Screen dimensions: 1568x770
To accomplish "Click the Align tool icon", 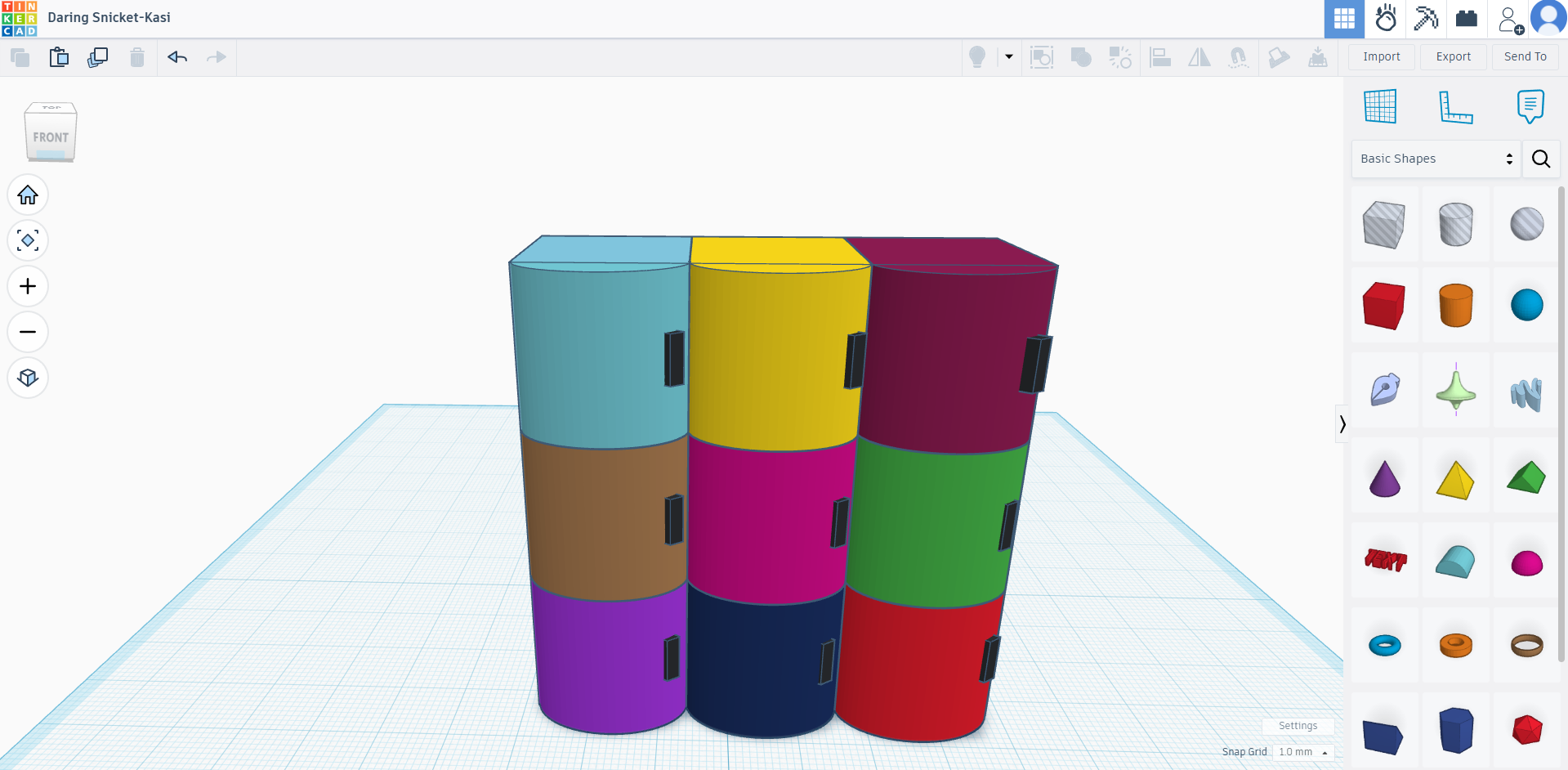I will [x=1160, y=57].
